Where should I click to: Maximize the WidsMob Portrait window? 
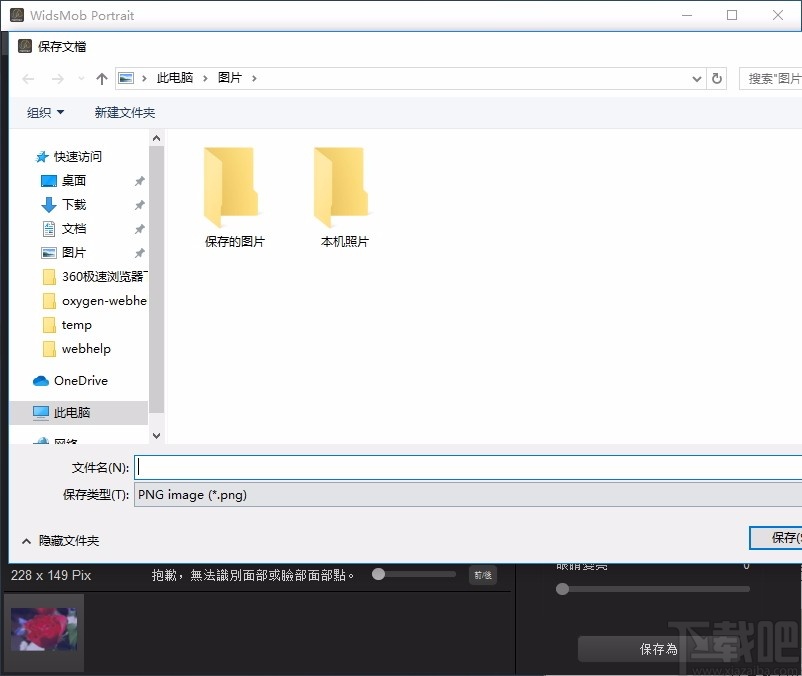(x=732, y=15)
